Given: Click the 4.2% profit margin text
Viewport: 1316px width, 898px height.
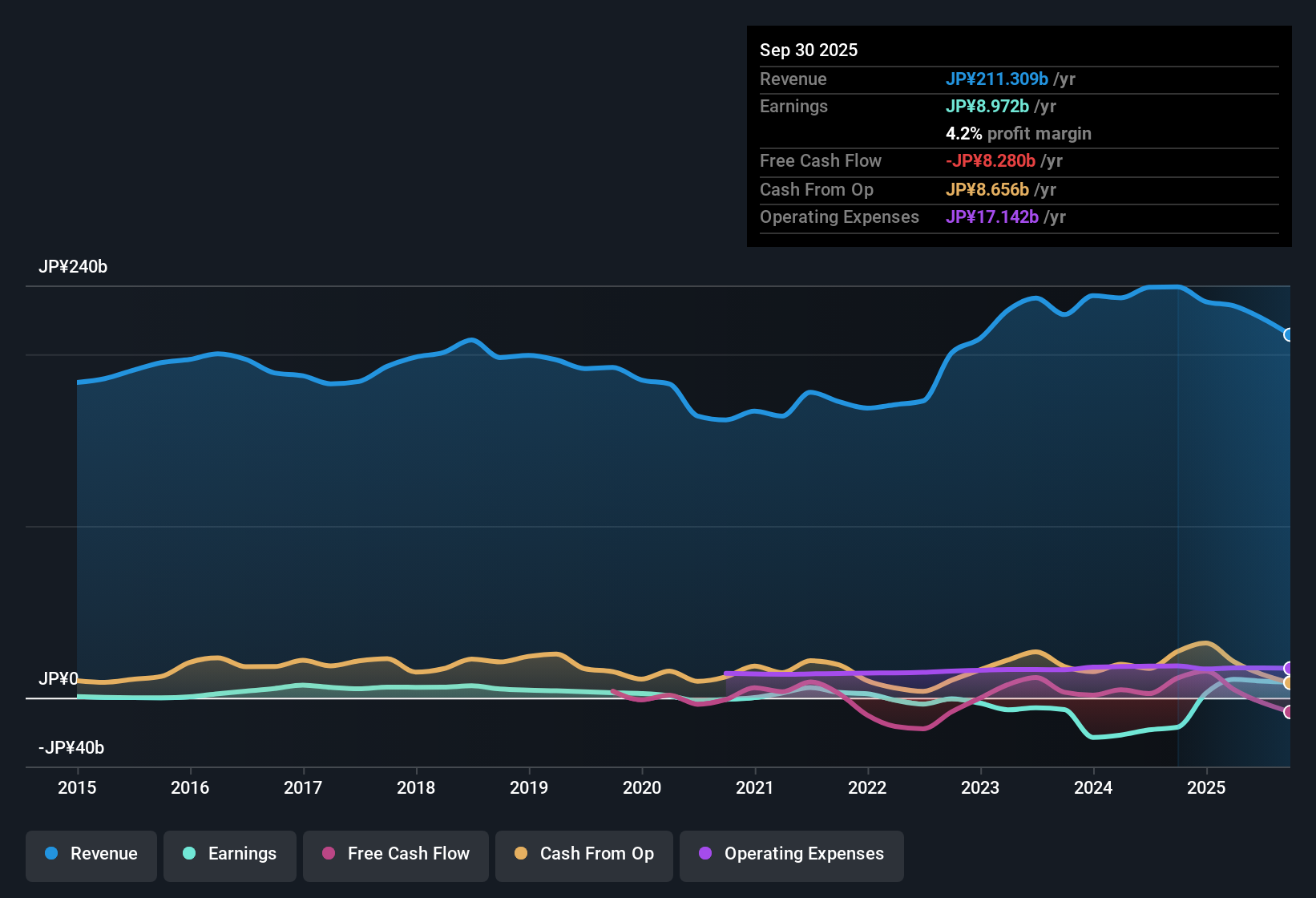Looking at the screenshot, I should coord(1019,133).
